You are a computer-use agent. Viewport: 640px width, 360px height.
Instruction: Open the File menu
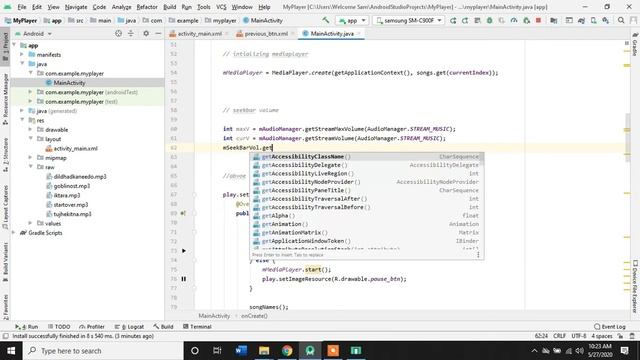pyautogui.click(x=22, y=7)
